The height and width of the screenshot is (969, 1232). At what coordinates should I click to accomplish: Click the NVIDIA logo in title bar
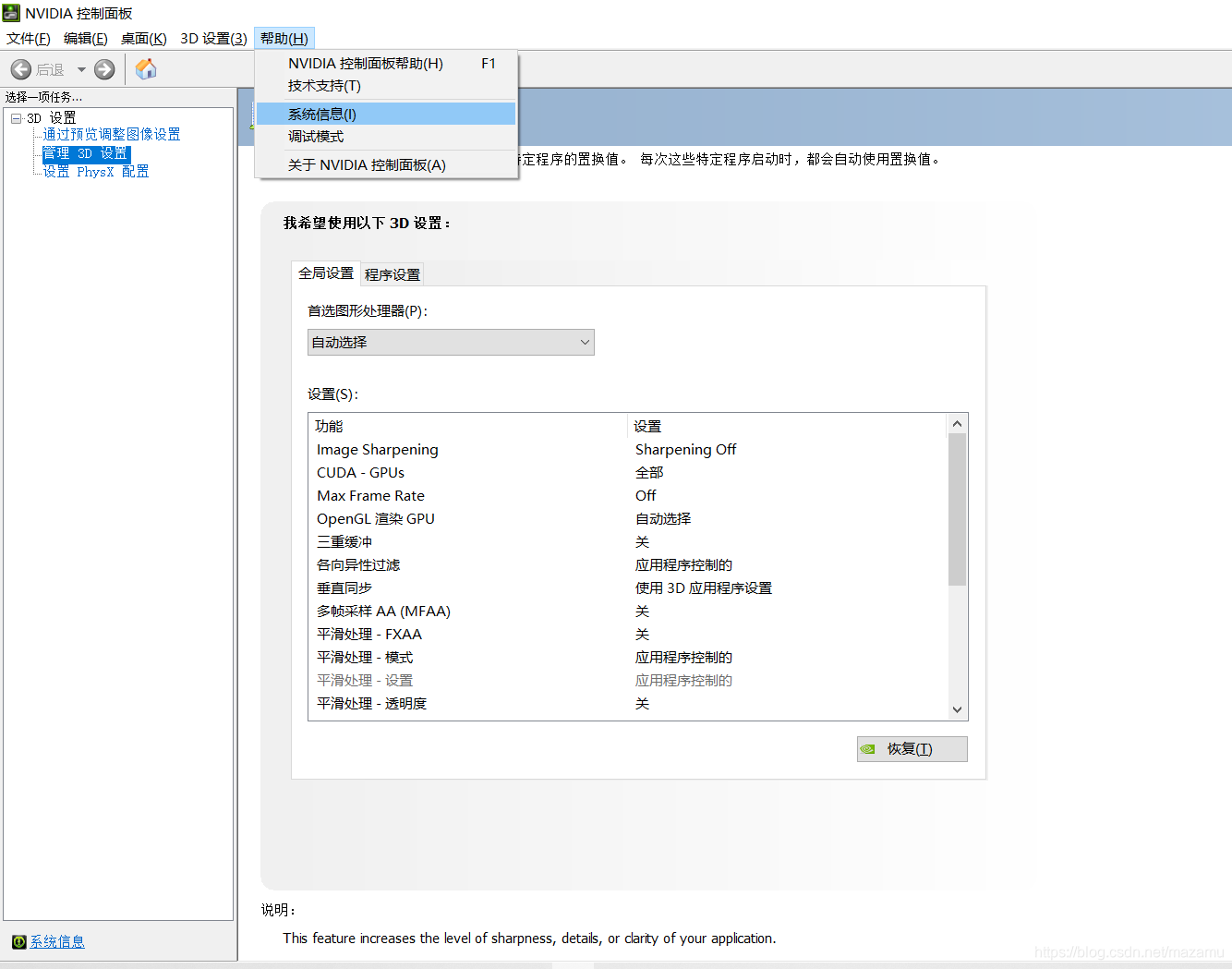[11, 13]
